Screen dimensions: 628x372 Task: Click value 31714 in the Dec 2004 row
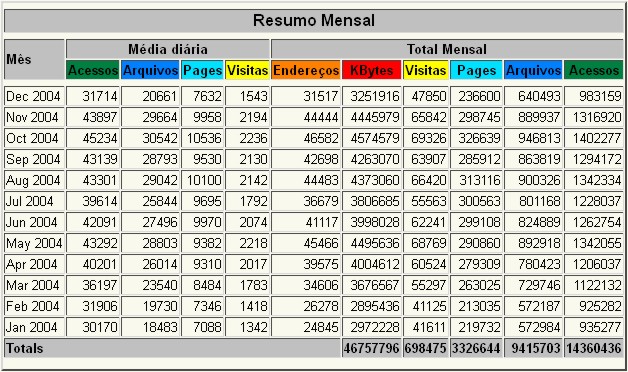point(100,97)
